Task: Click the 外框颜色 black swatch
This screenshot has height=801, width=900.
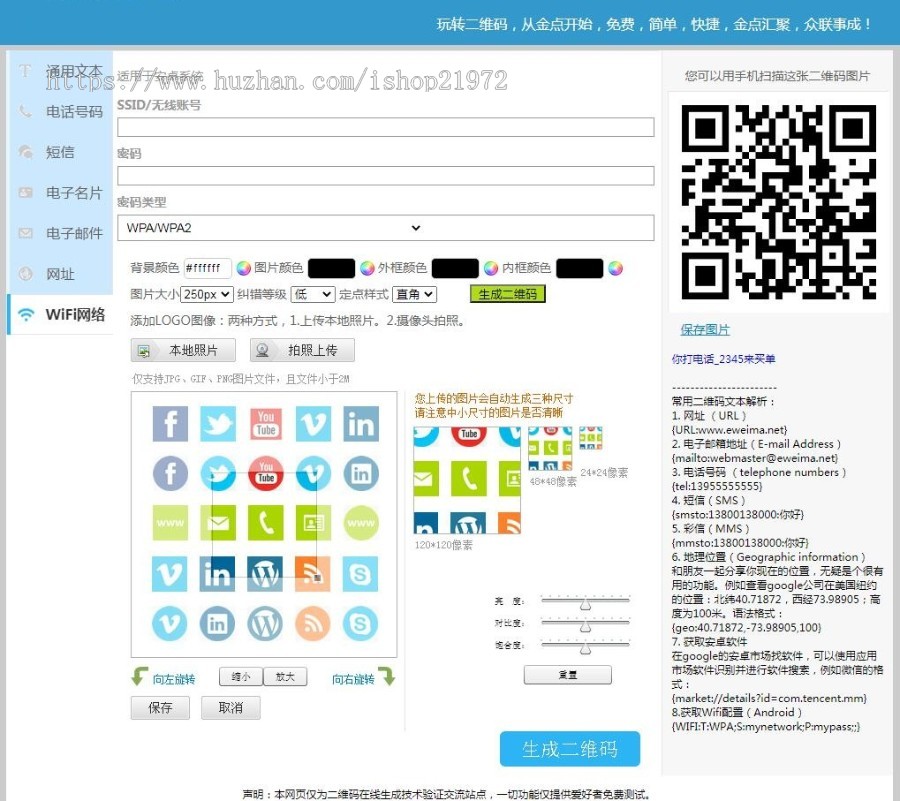Action: click(455, 268)
